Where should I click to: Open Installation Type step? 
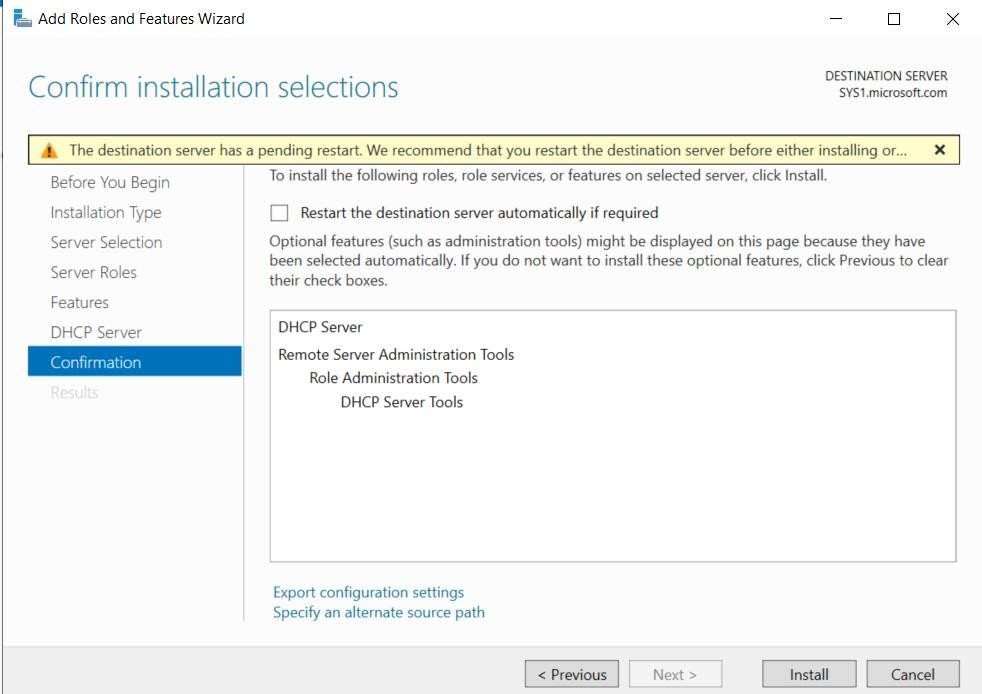coord(106,212)
